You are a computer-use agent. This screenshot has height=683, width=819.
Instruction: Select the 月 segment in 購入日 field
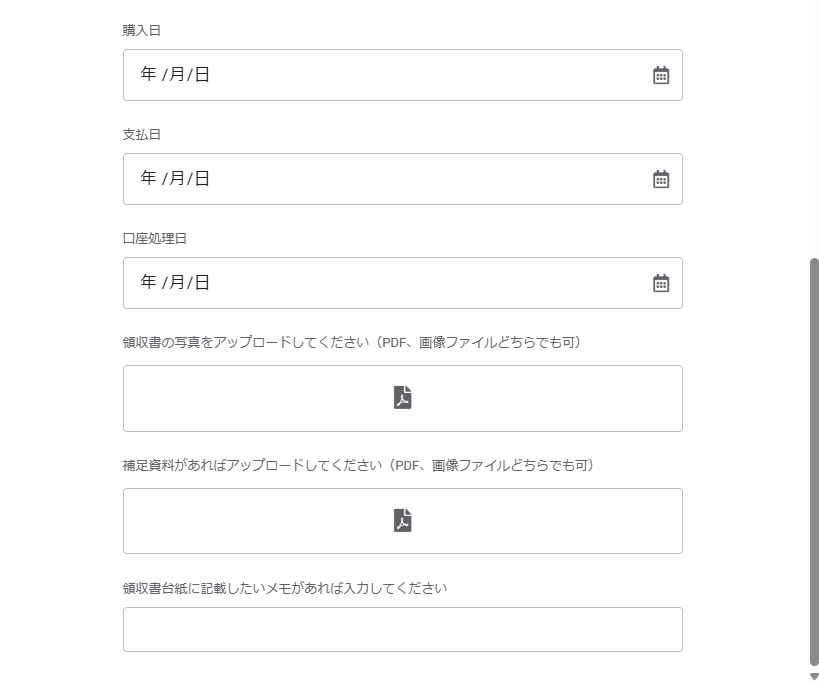coord(177,74)
